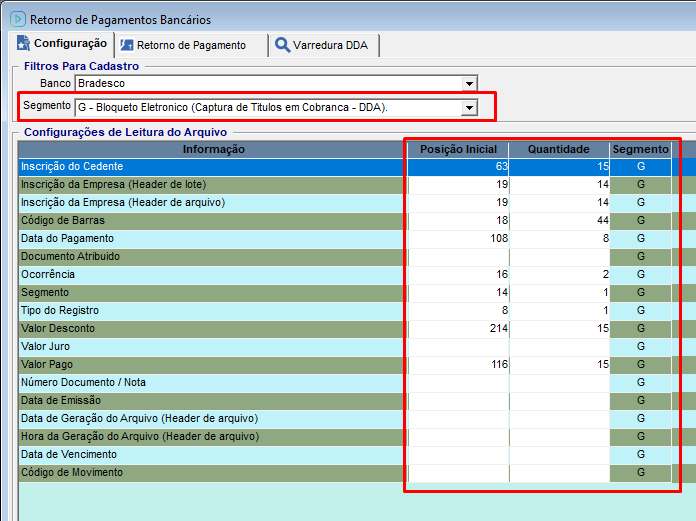Viewport: 696px width, 521px height.
Task: Click the Configuração tab icon
Action: [23, 44]
